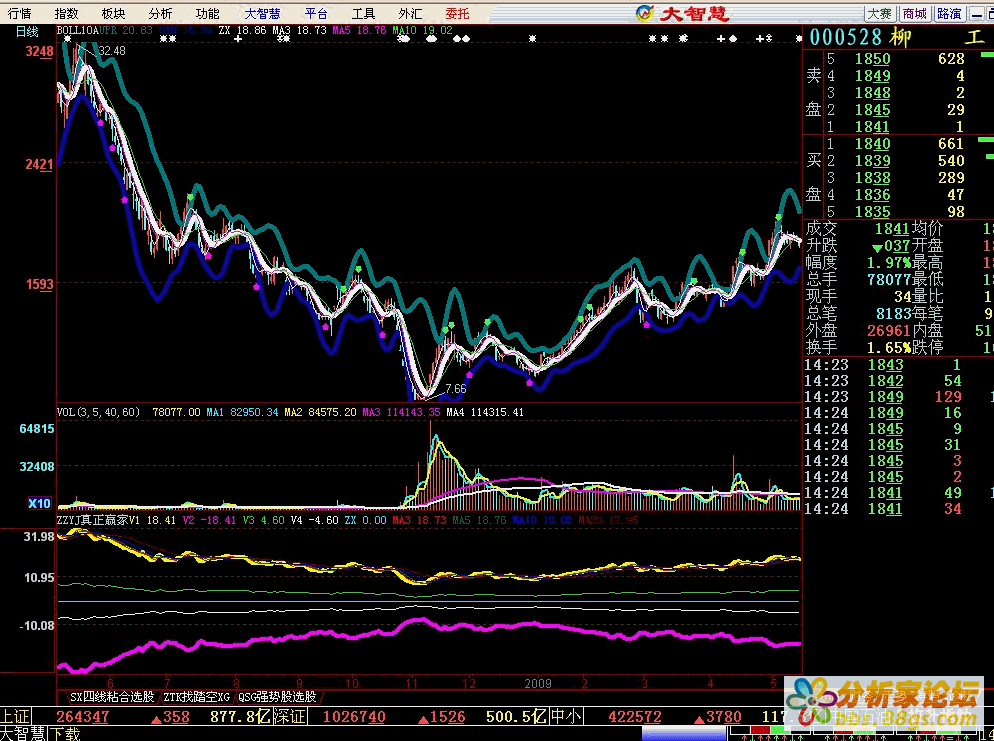Screen dimensions: 994x741
Task: Open the 大智慧 menu
Action: (x=262, y=13)
